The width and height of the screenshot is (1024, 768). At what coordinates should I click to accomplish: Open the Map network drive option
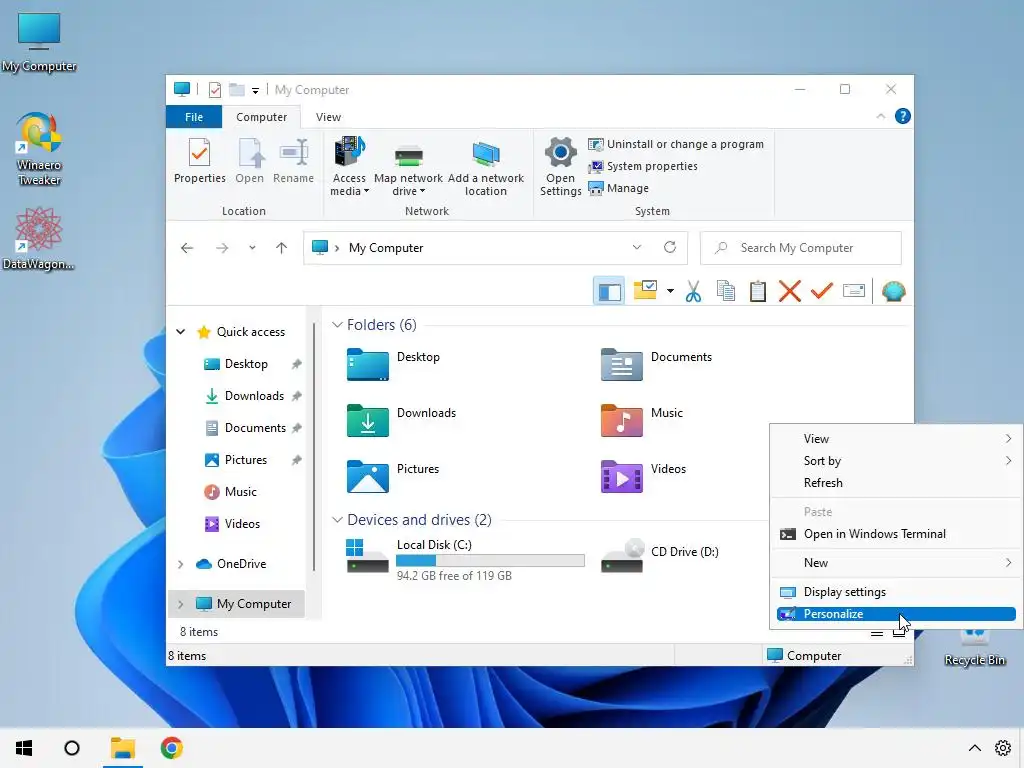[408, 169]
